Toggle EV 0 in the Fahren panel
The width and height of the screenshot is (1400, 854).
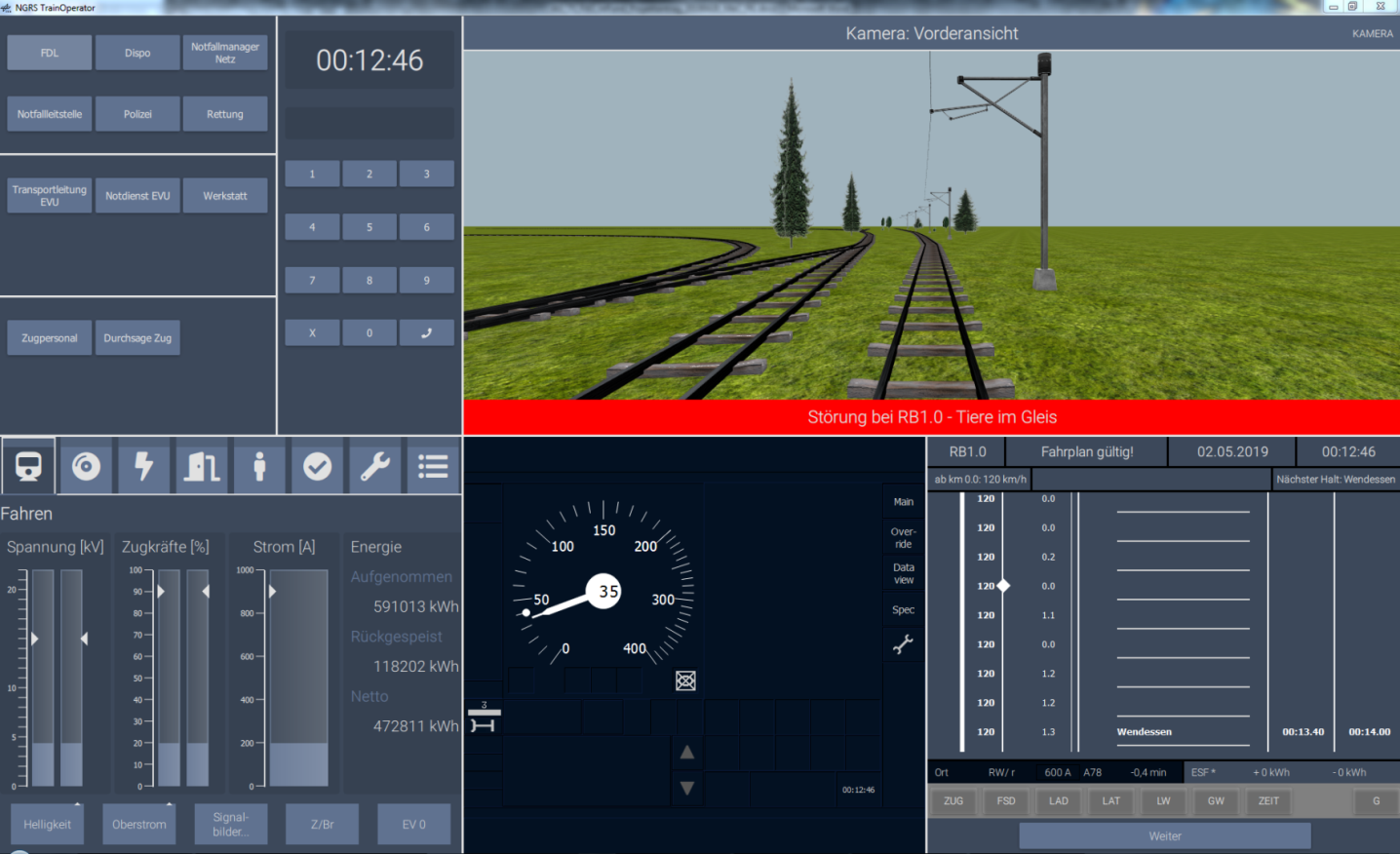point(413,824)
